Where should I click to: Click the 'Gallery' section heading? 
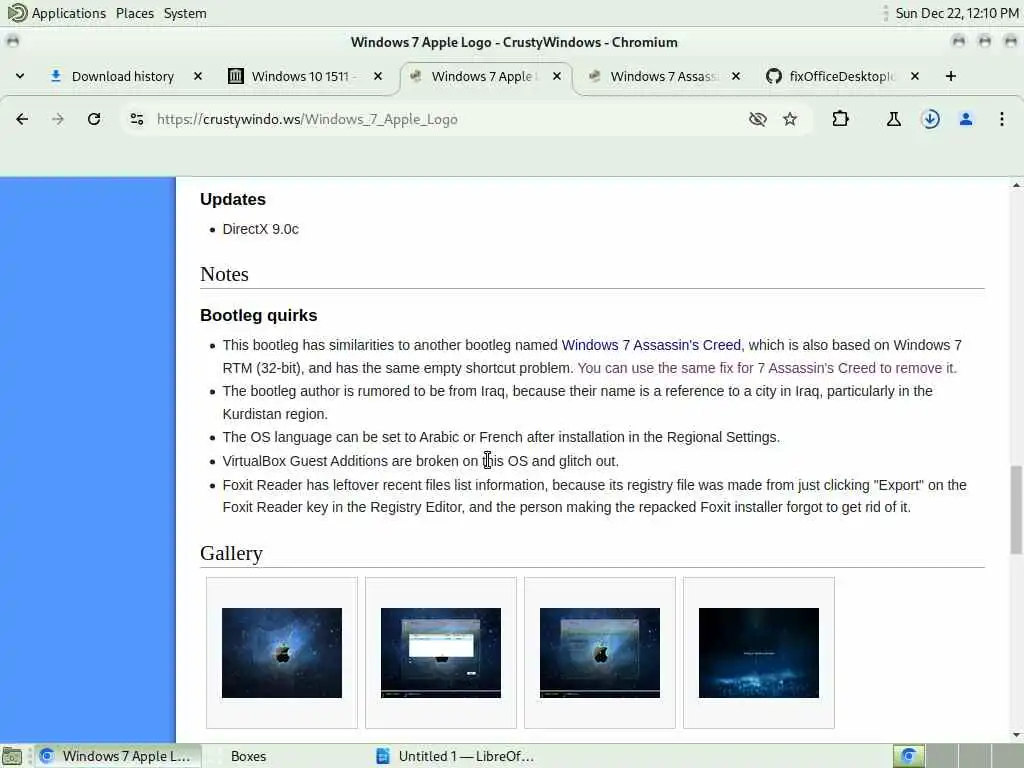point(231,553)
